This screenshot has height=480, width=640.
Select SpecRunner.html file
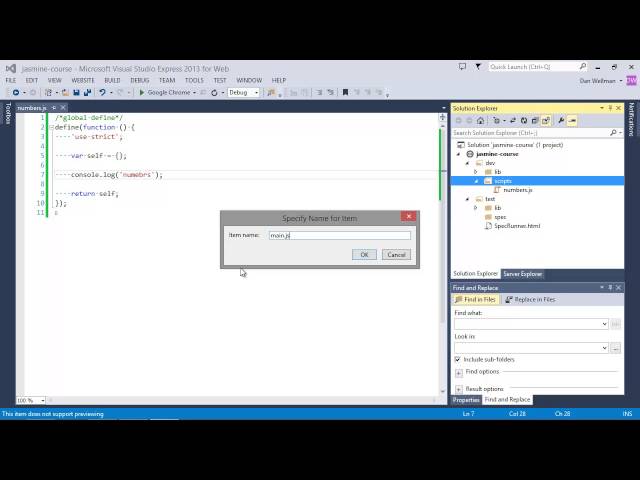[517, 226]
